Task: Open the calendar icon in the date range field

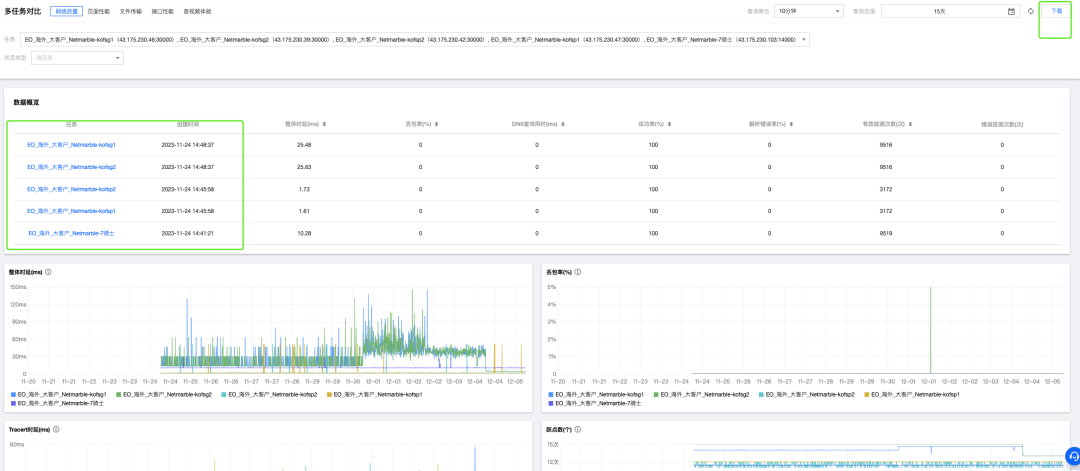Action: [x=1011, y=12]
